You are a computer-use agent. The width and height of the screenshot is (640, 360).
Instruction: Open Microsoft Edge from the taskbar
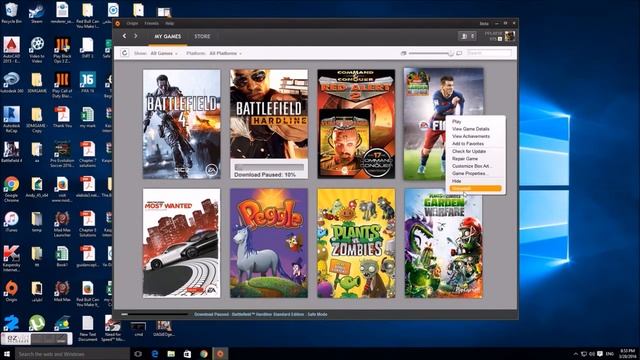[155, 354]
